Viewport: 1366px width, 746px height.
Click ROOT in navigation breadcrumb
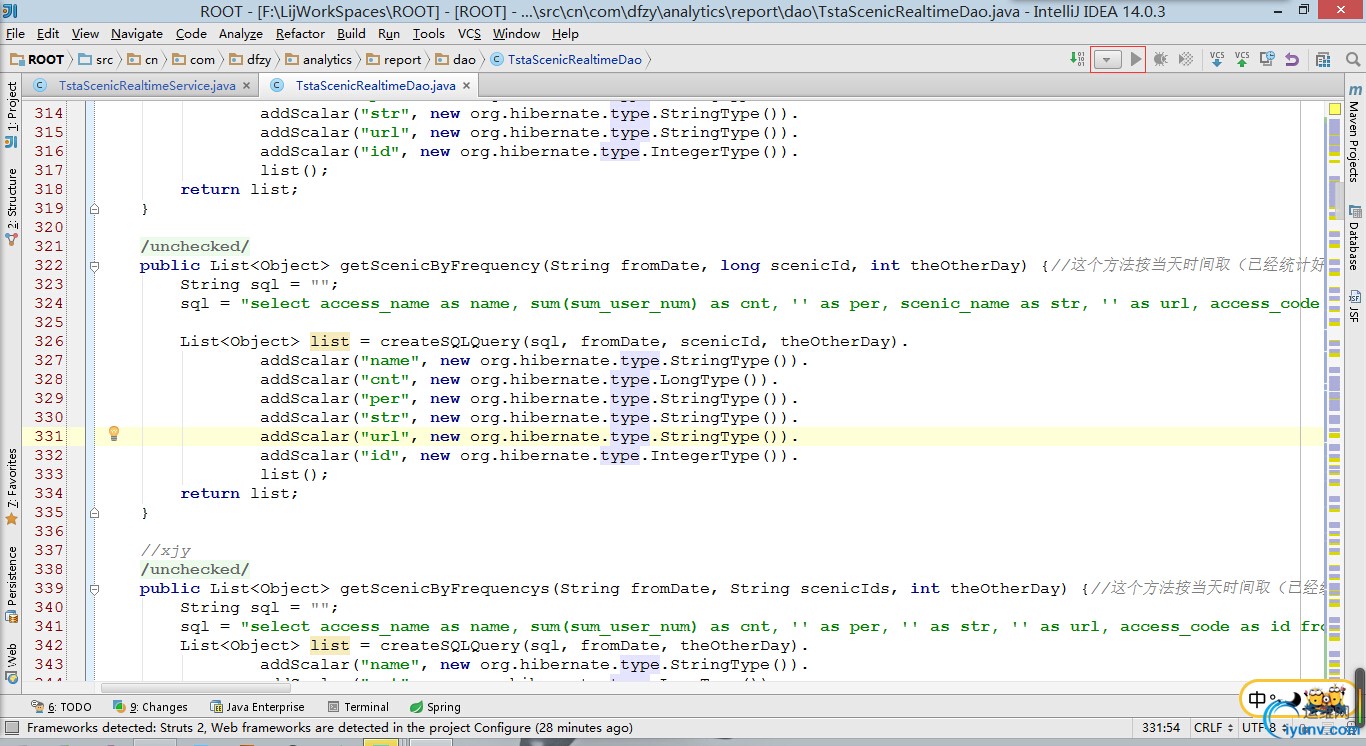38,59
